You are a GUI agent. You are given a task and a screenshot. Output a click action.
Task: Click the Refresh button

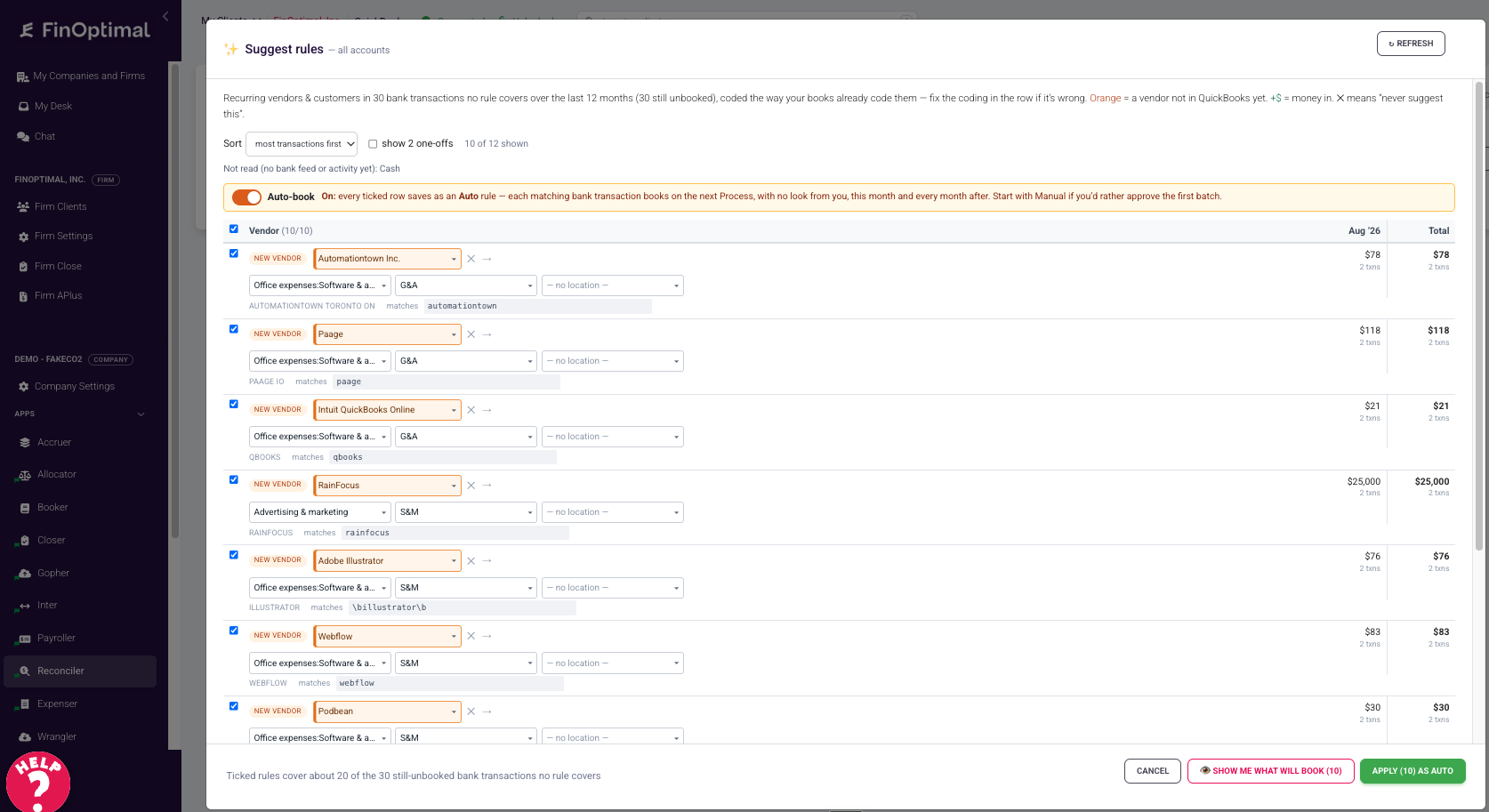point(1411,44)
